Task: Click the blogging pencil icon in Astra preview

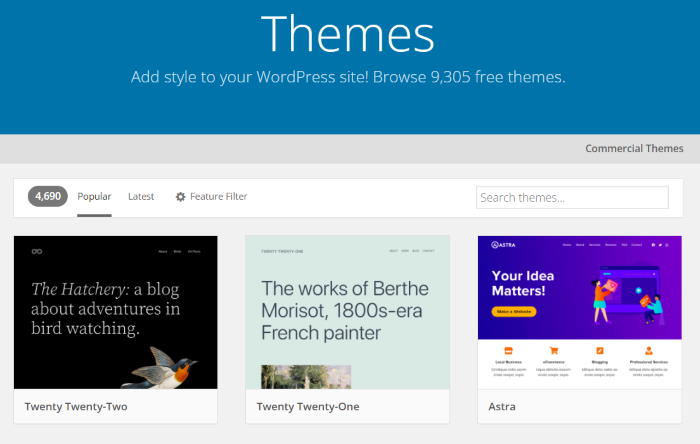Action: point(600,351)
